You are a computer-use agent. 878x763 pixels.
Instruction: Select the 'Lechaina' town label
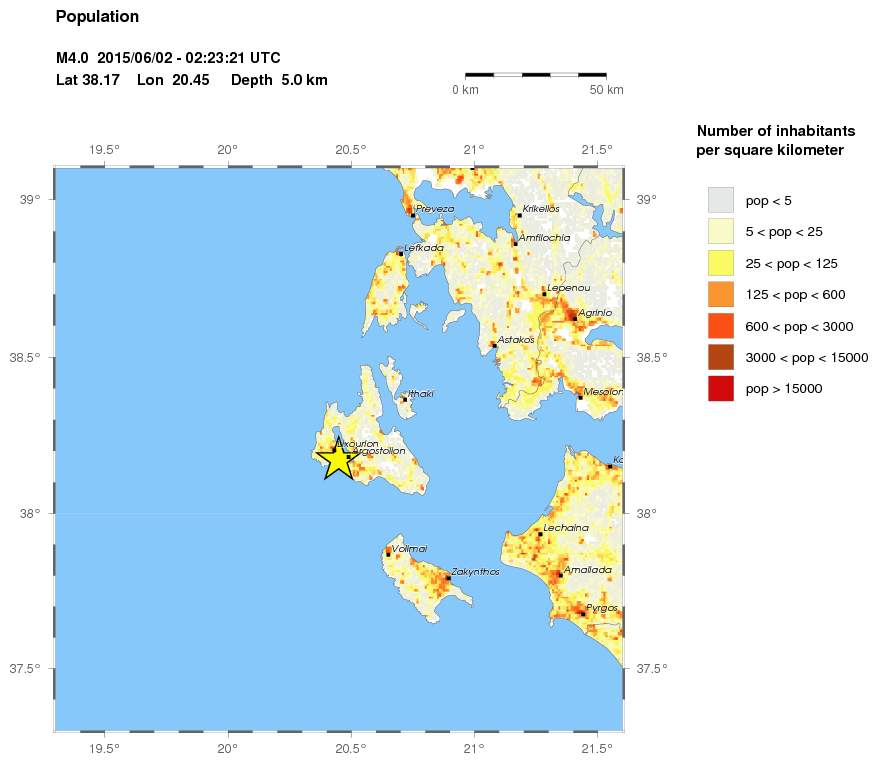point(566,528)
